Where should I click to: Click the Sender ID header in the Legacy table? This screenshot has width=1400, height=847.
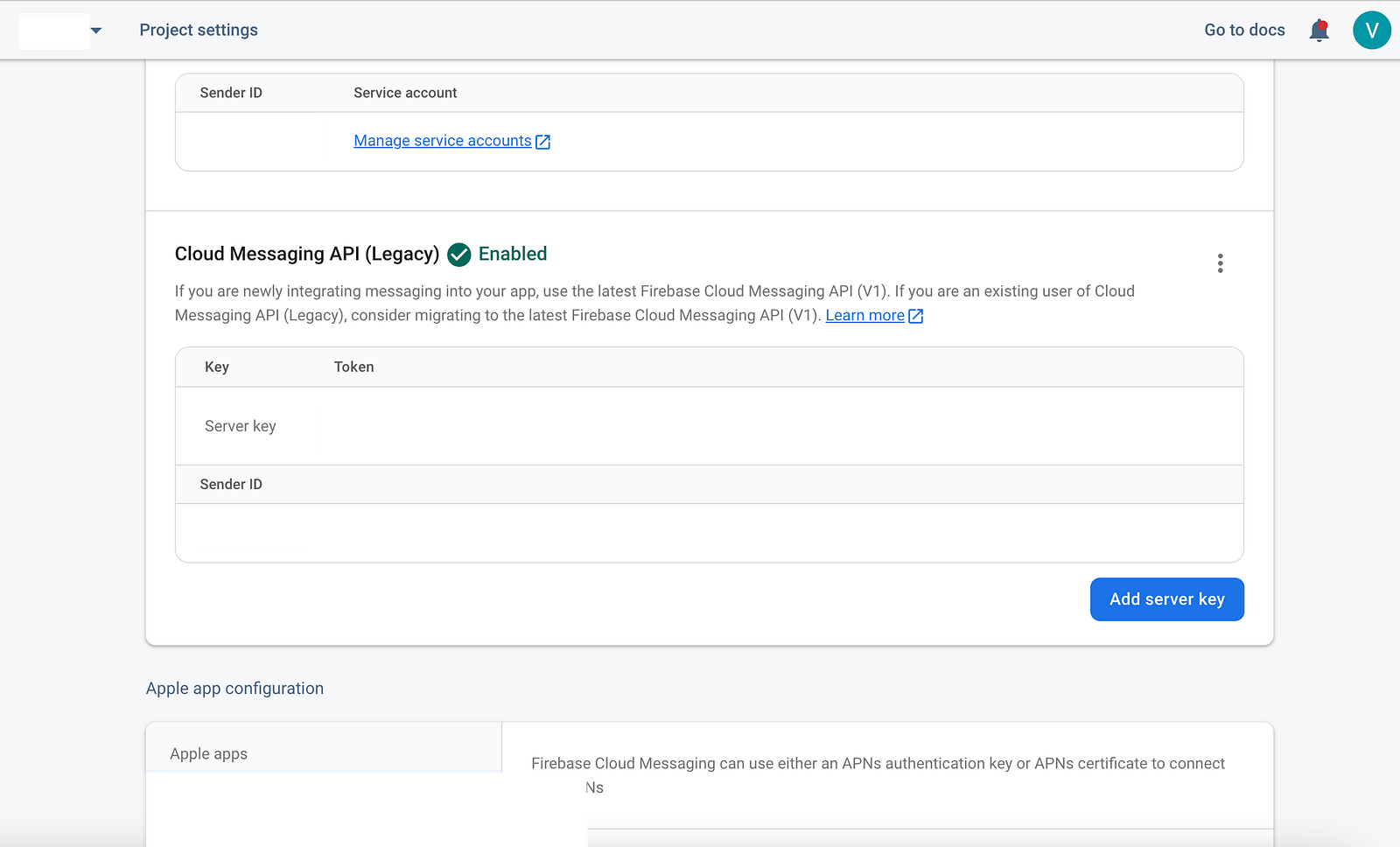(231, 484)
